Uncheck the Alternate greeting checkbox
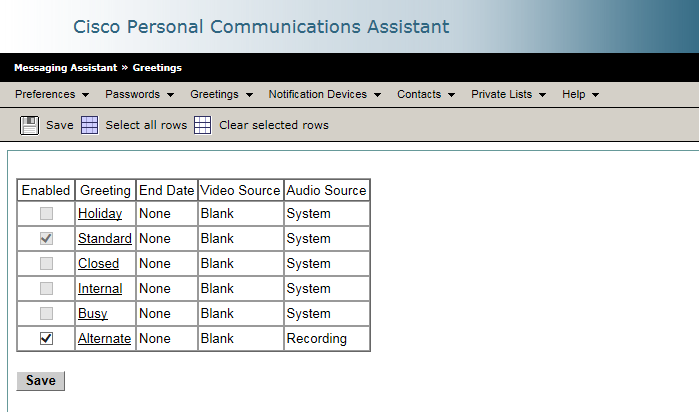Viewport: 699px width, 412px height. (46, 338)
